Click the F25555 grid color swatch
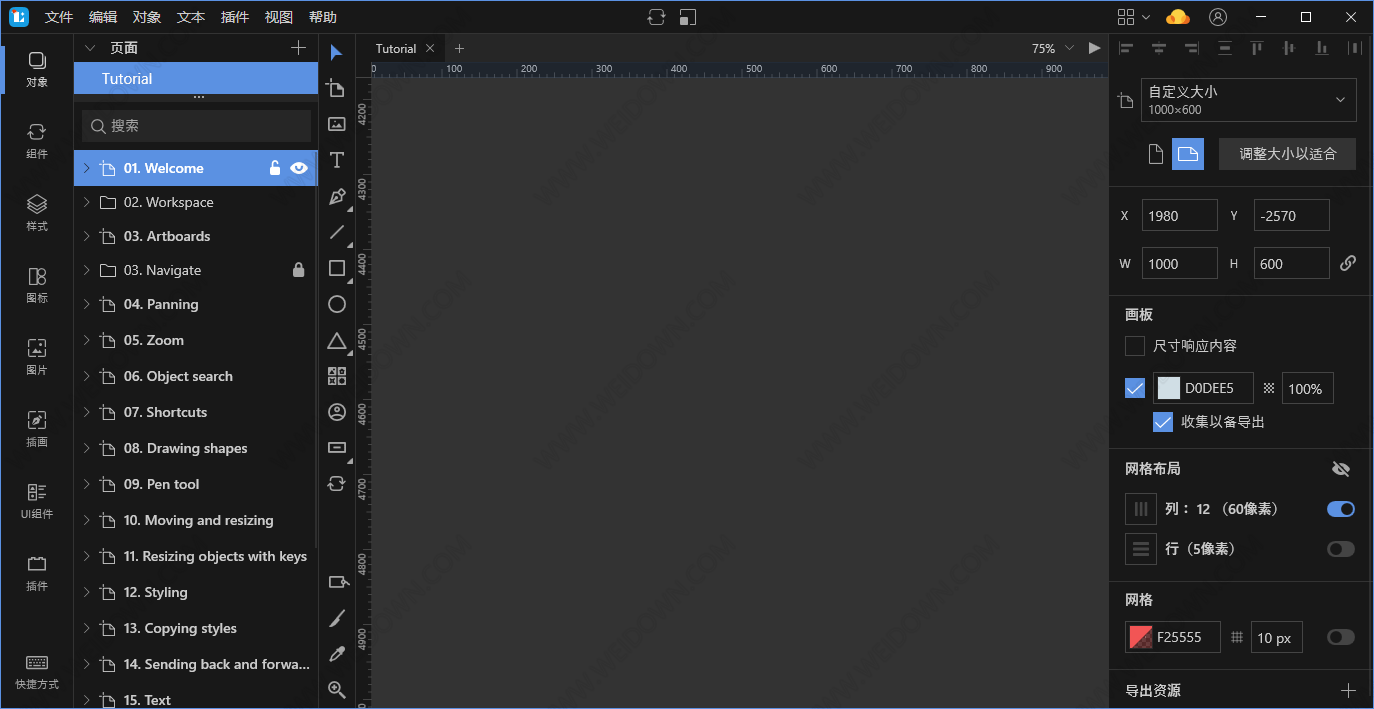1374x709 pixels. coord(1140,637)
